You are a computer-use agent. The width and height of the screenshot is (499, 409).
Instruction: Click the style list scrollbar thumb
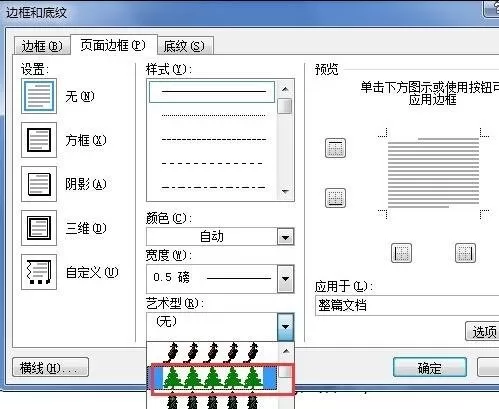pos(285,106)
